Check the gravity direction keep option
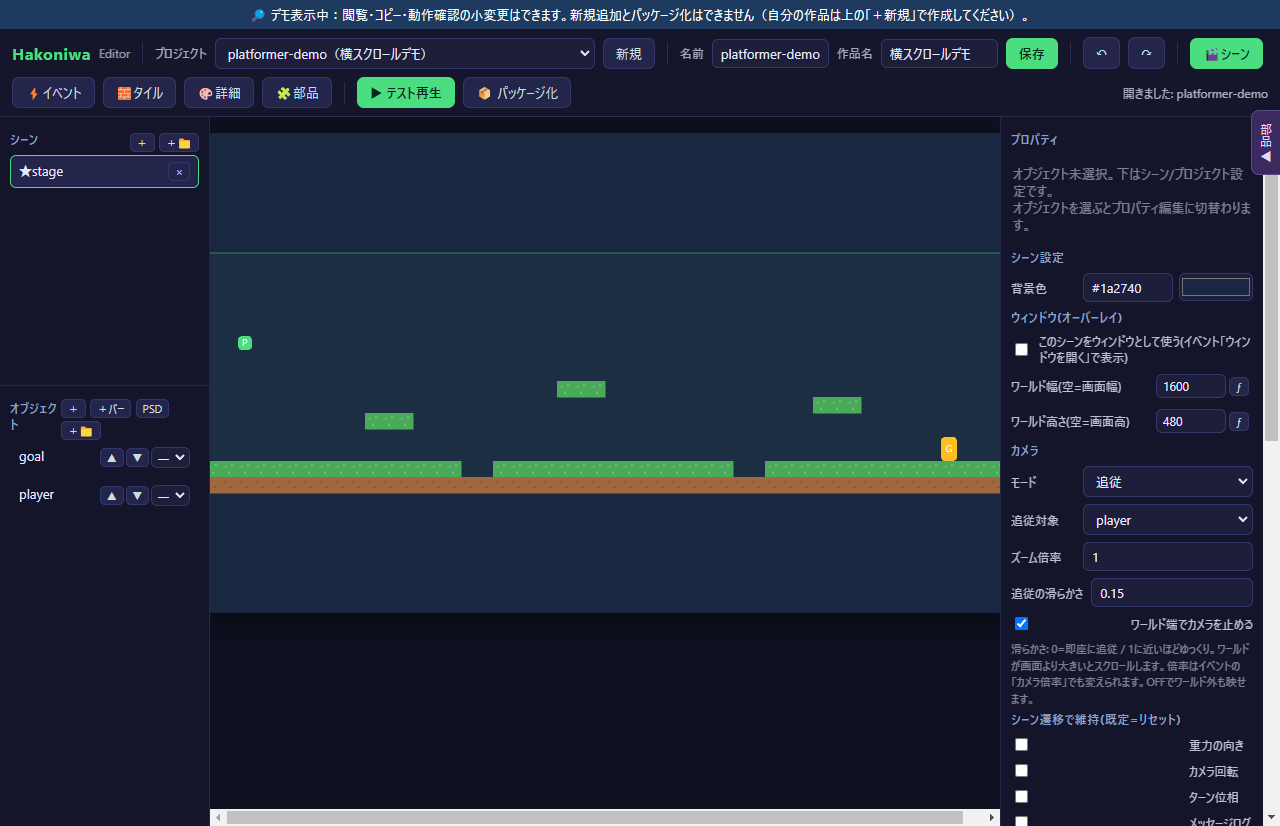The width and height of the screenshot is (1280, 826). [x=1021, y=744]
